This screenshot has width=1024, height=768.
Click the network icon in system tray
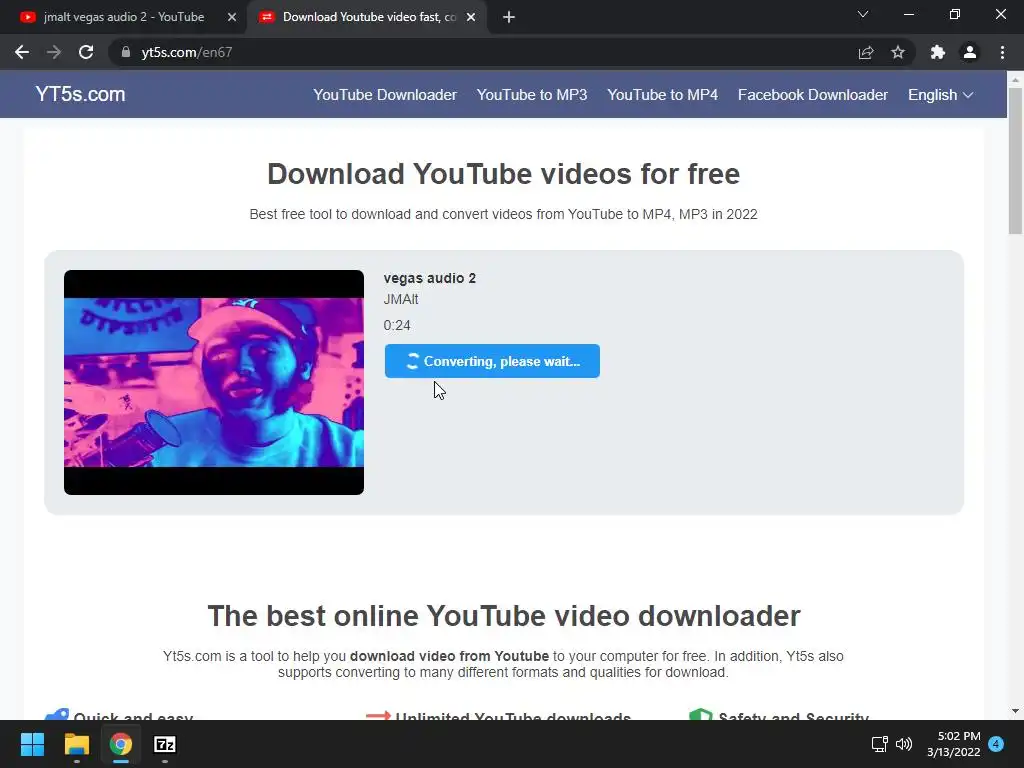click(879, 744)
